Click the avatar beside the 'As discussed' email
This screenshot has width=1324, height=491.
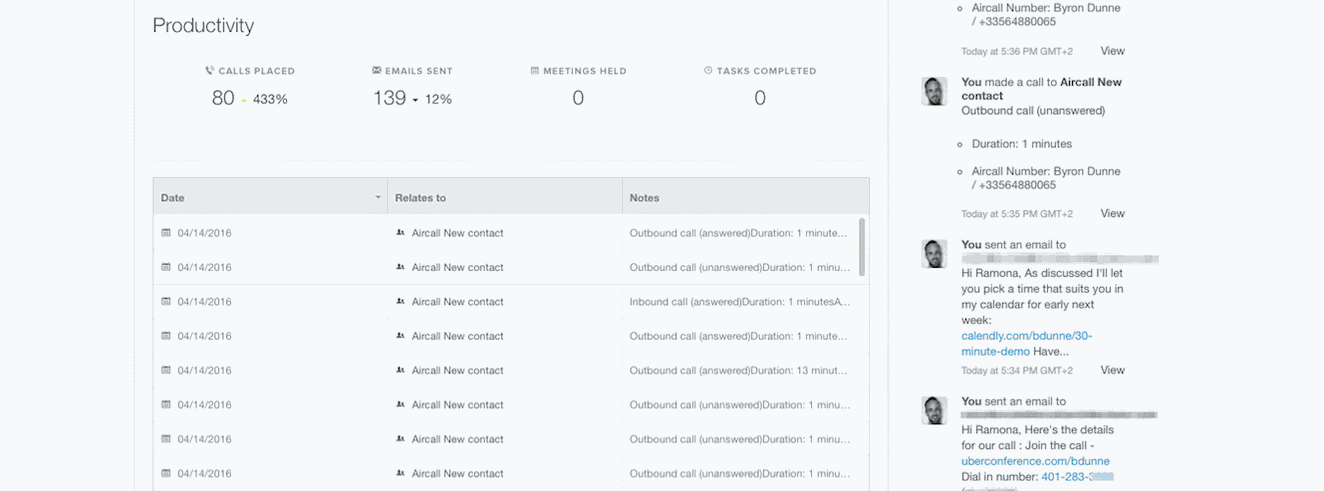pos(934,253)
